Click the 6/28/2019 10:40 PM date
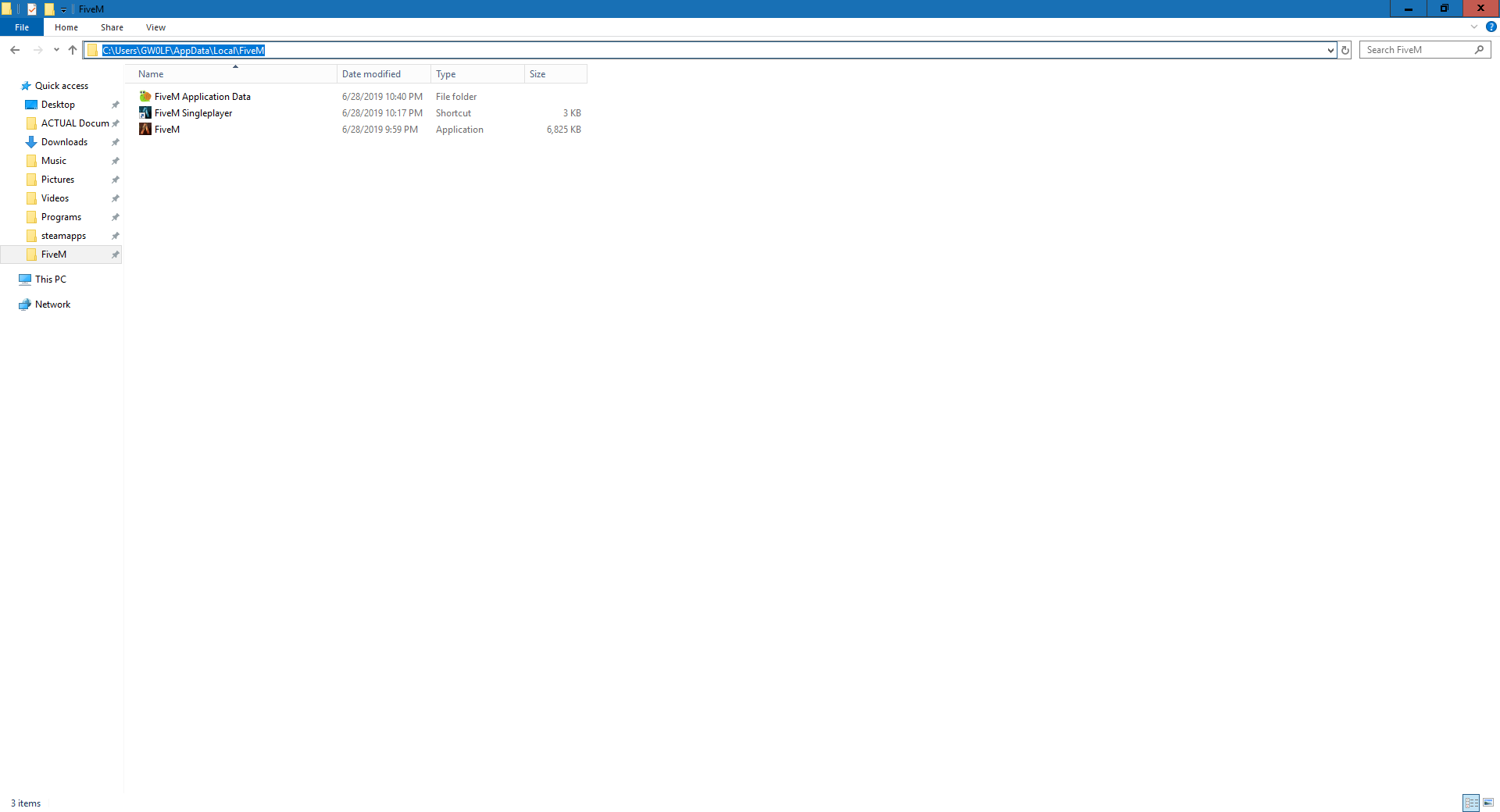Screen dimensions: 1500x812 click(x=382, y=97)
